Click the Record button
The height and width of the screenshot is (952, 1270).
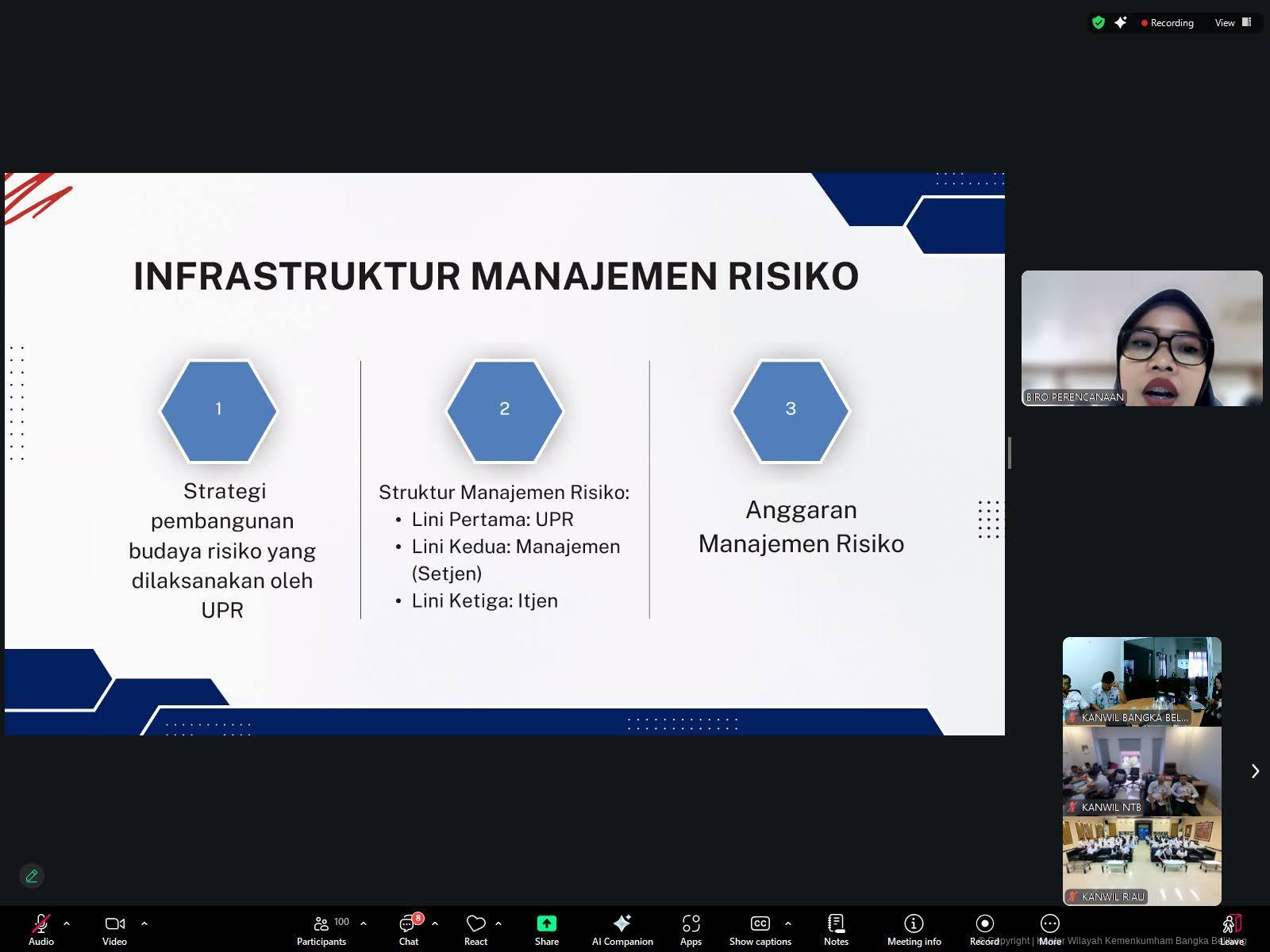[x=984, y=928]
